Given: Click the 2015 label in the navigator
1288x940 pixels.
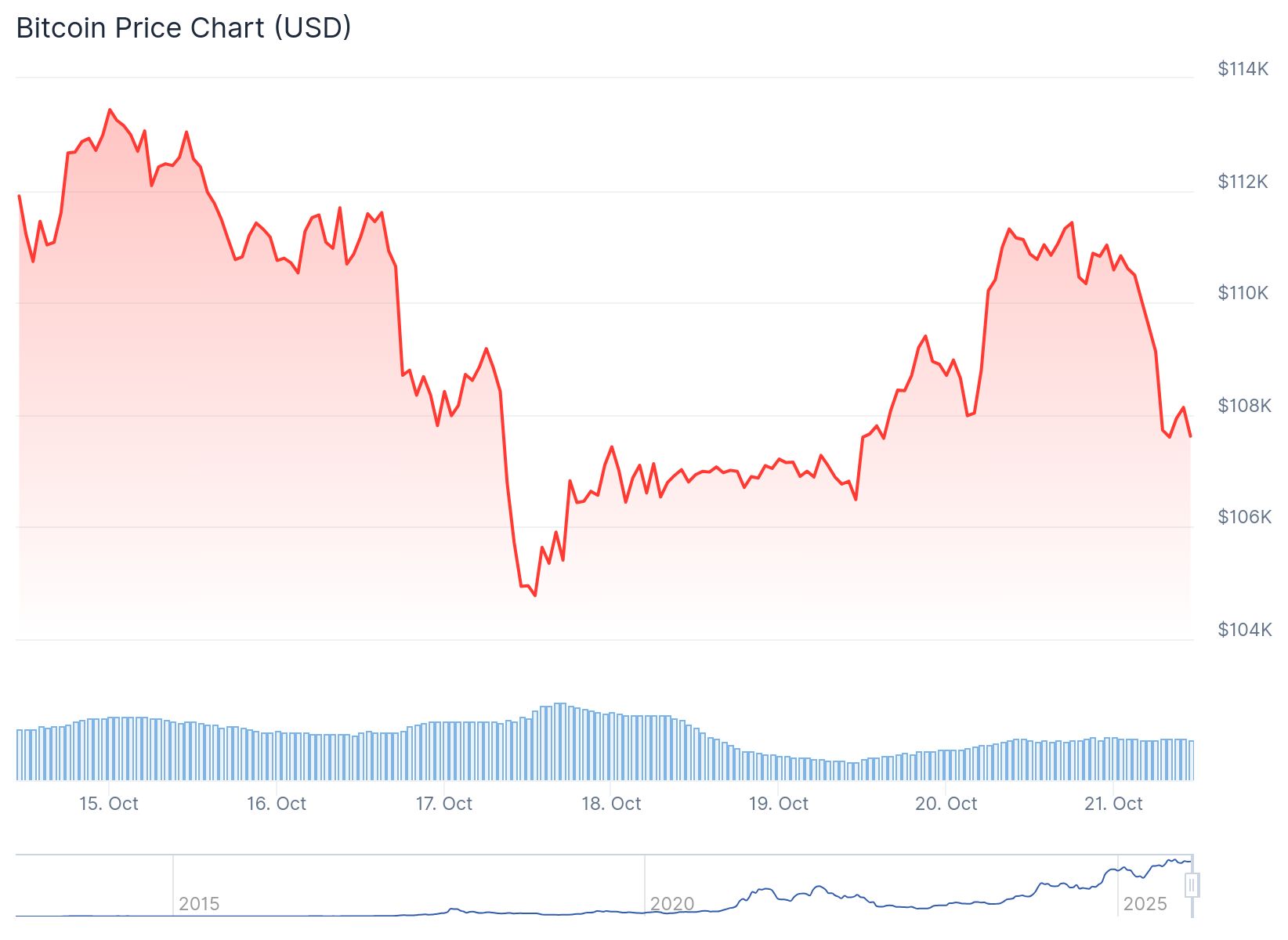Looking at the screenshot, I should (199, 904).
